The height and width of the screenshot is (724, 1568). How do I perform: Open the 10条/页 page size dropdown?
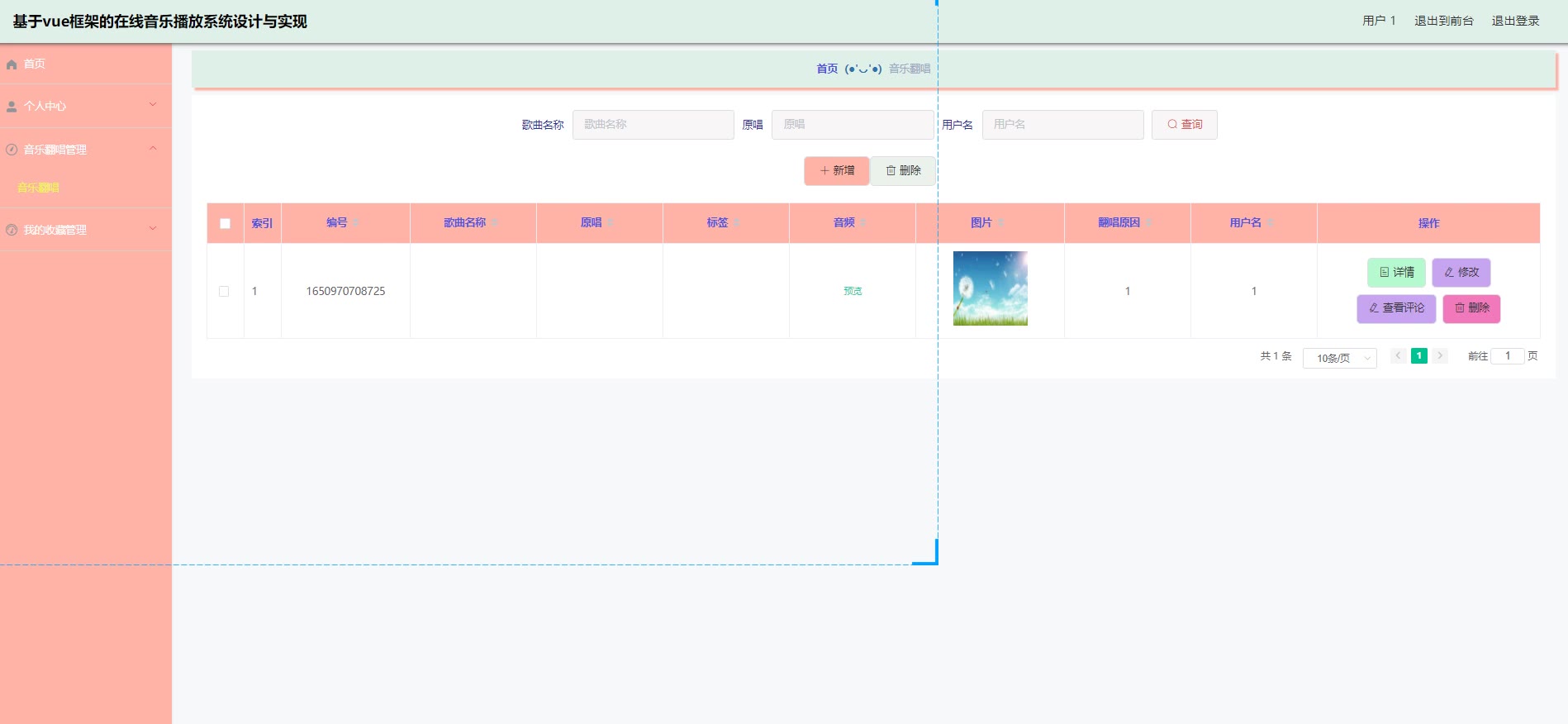point(1340,358)
